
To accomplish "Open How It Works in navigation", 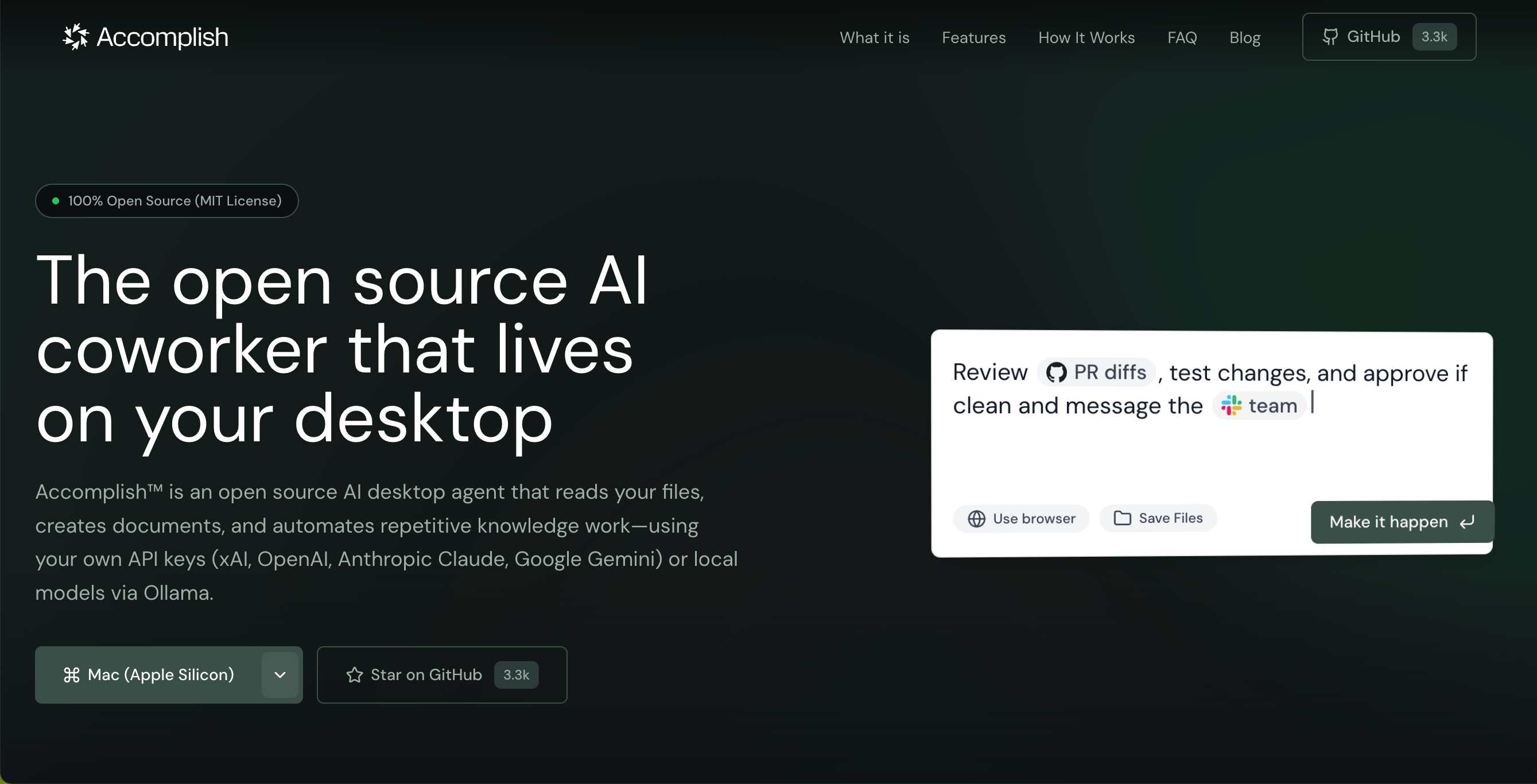I will click(x=1086, y=37).
